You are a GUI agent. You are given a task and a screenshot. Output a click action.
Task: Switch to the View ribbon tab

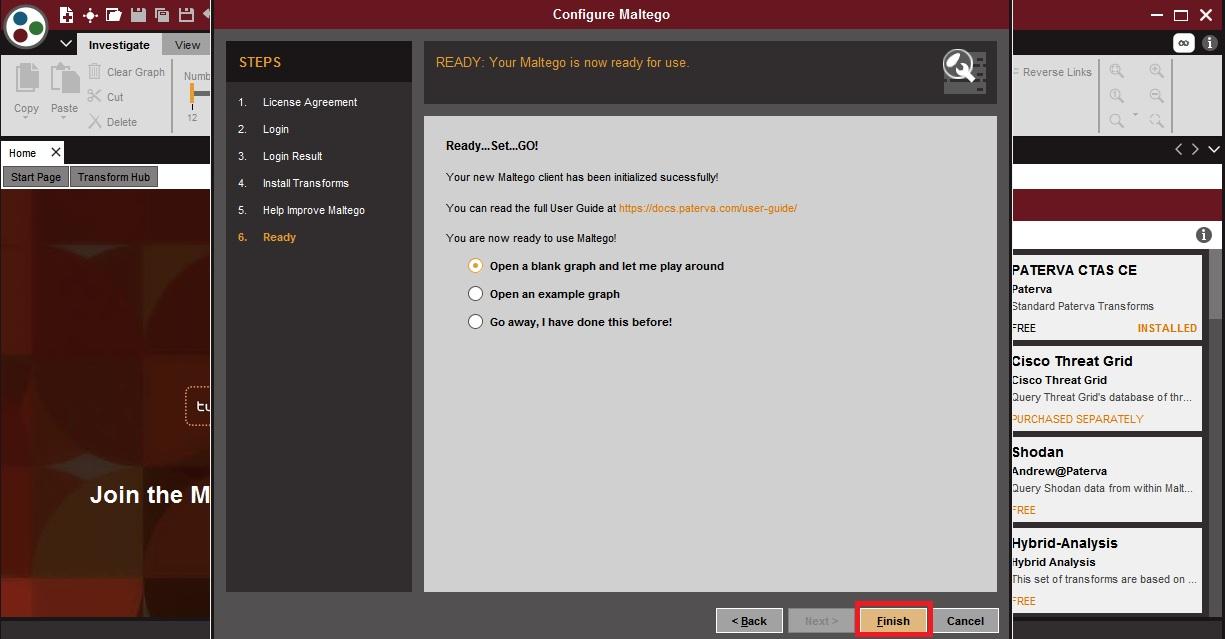pos(187,45)
